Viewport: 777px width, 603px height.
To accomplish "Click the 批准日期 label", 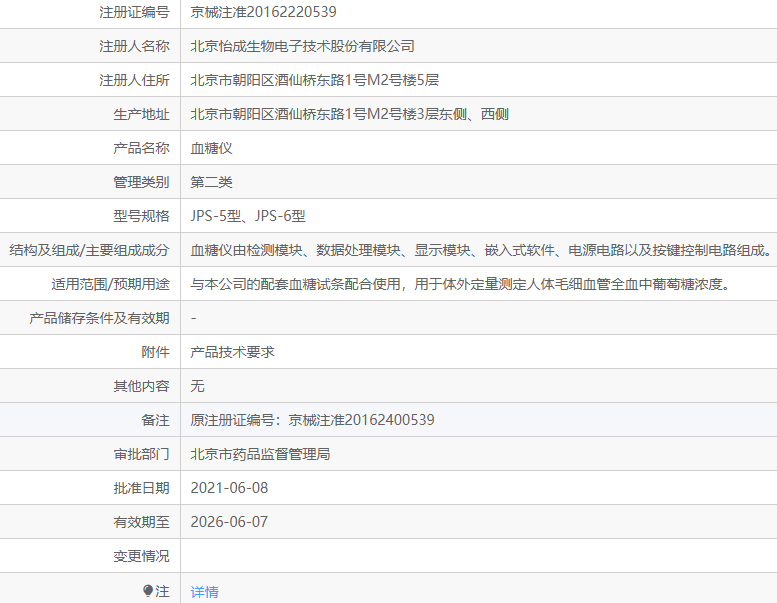I will click(141, 488).
